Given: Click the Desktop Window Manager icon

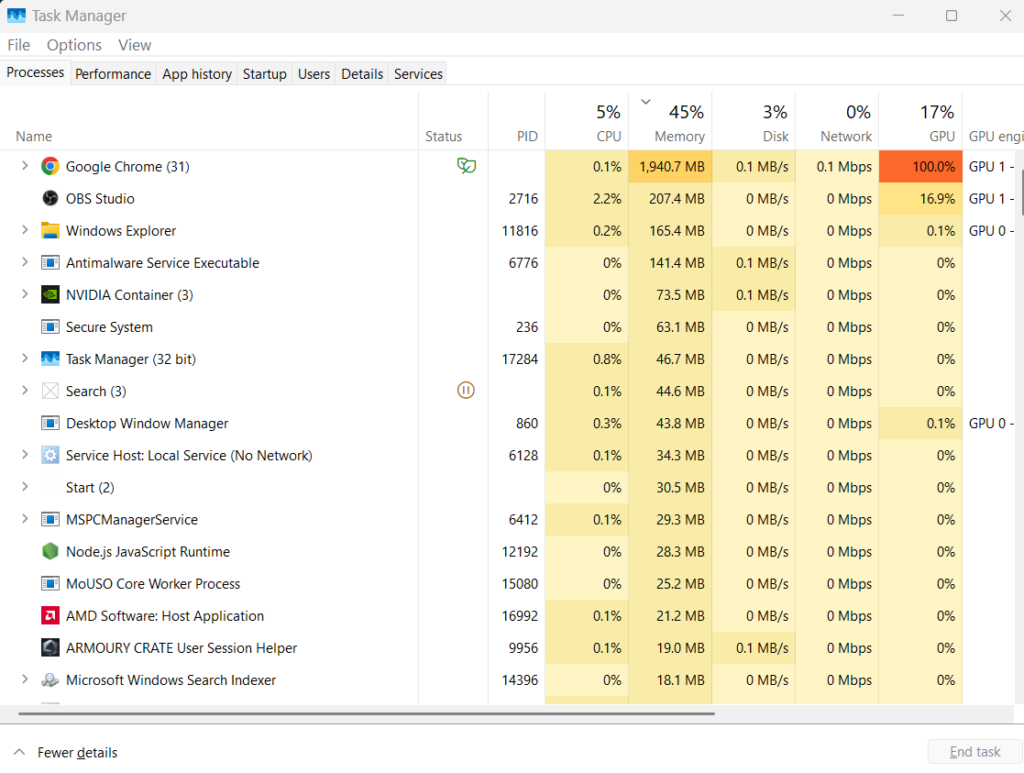Looking at the screenshot, I should pos(49,423).
